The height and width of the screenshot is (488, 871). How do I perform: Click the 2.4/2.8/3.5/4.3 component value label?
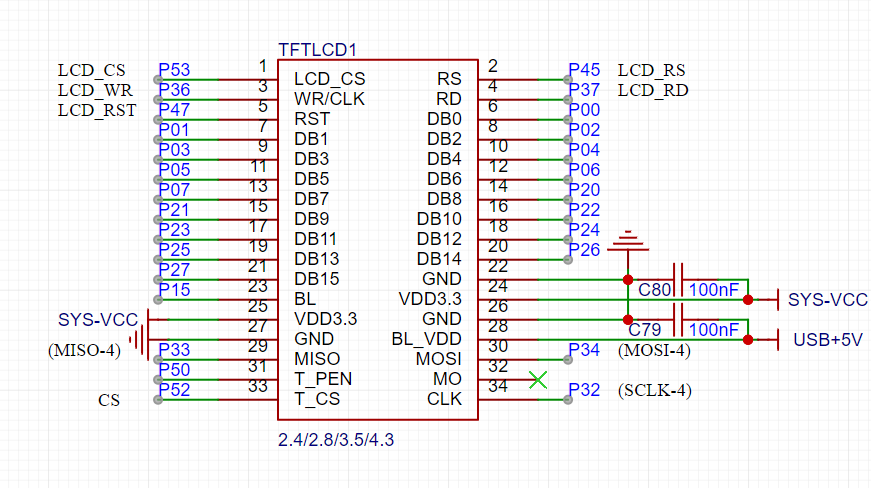click(x=336, y=440)
